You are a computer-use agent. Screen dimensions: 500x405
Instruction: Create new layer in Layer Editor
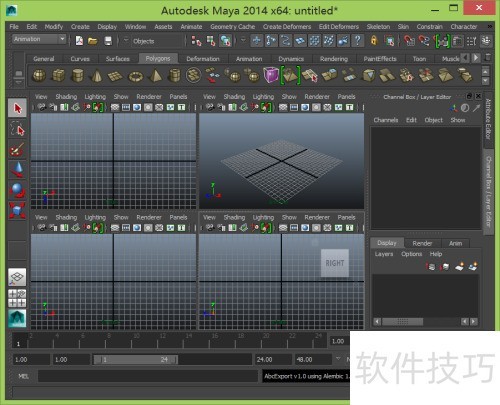click(x=459, y=267)
